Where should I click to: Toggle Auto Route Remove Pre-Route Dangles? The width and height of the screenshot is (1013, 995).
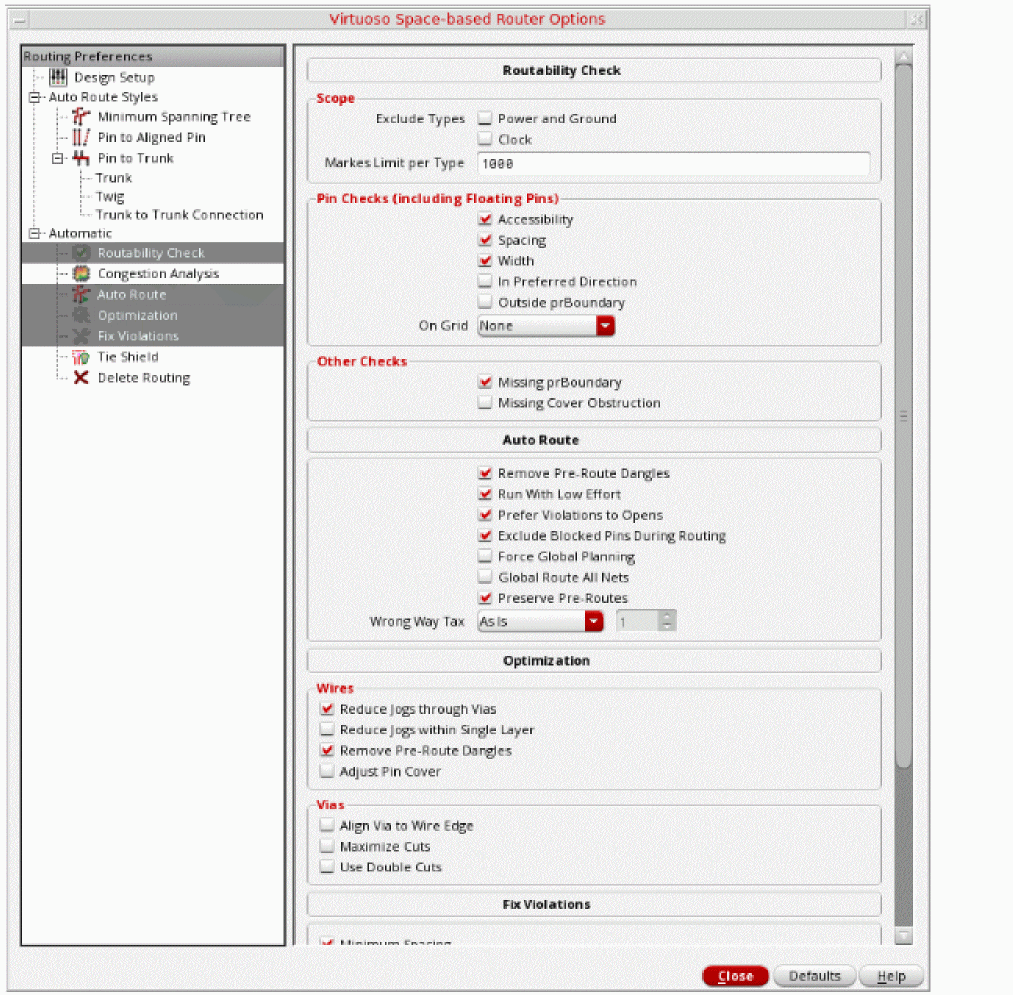(x=485, y=474)
